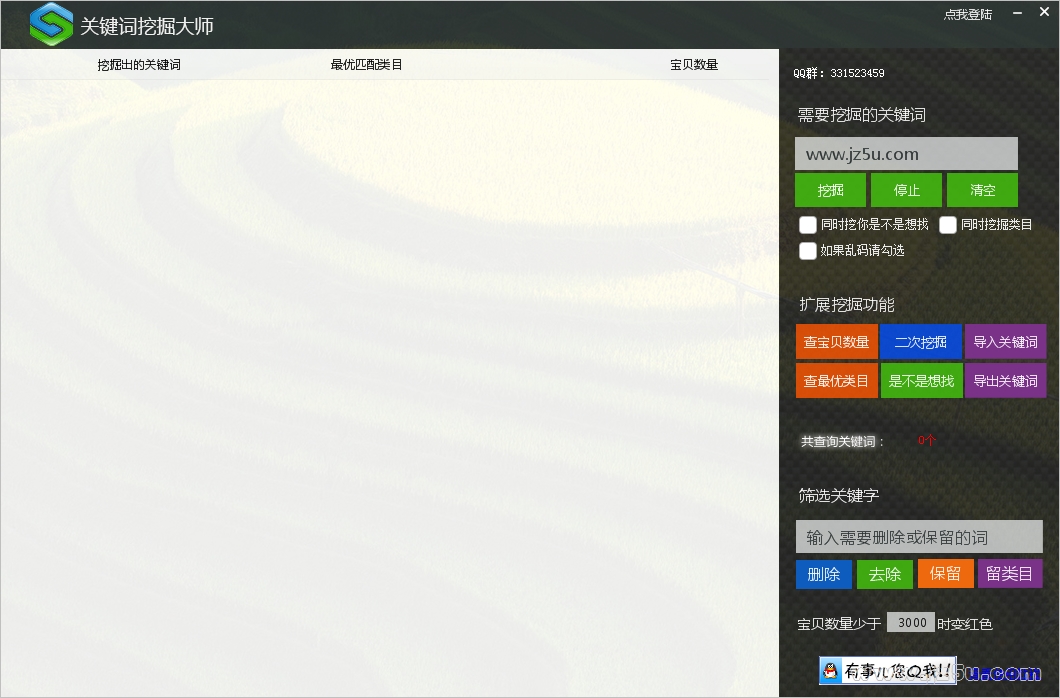Viewport: 1060px width, 698px height.
Task: Click the orange 查宝贝数量 button
Action: [x=836, y=342]
